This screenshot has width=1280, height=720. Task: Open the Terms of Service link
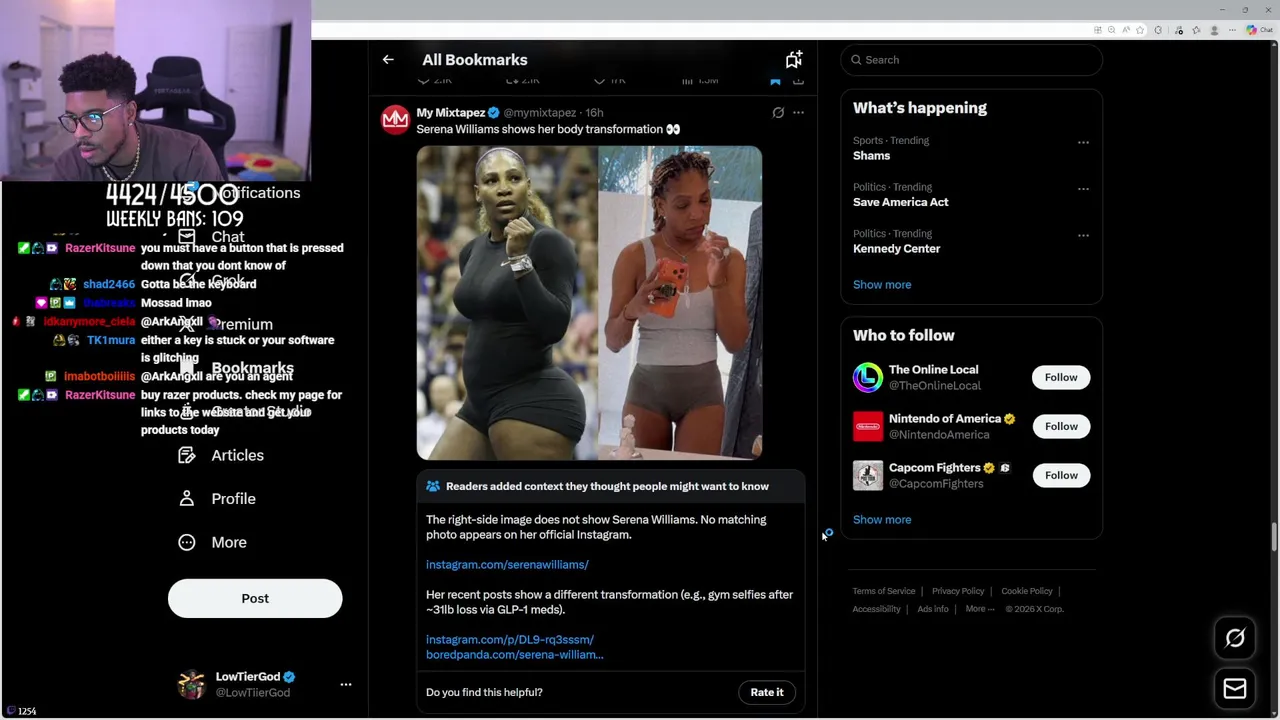click(884, 591)
